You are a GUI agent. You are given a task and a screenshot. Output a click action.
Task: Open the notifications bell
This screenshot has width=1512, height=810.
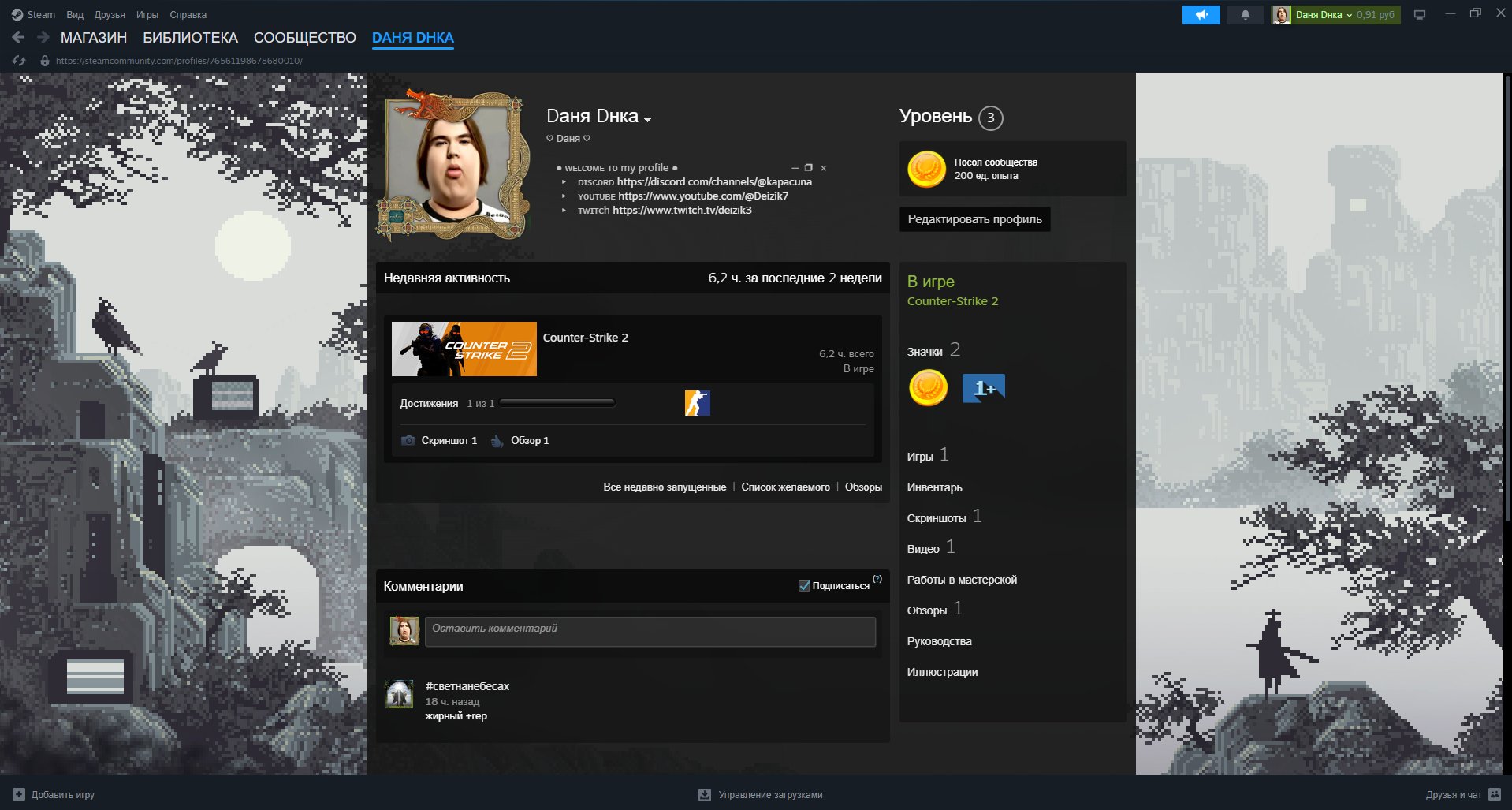(1245, 15)
